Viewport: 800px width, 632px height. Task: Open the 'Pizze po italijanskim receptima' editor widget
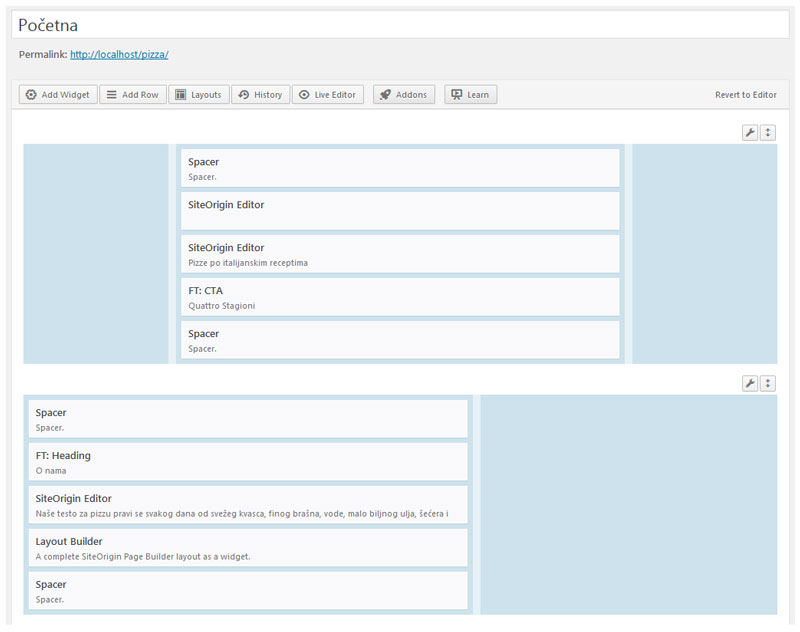pyautogui.click(x=400, y=254)
